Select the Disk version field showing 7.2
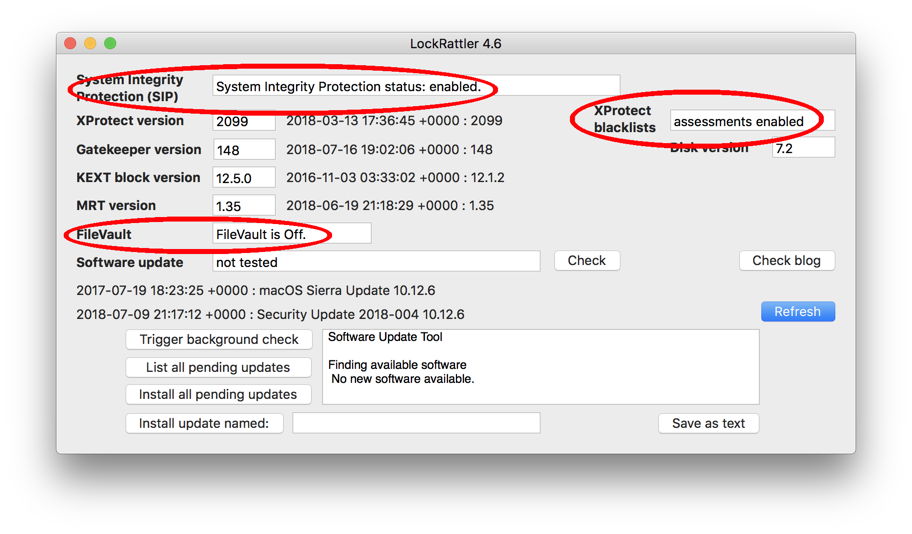The width and height of the screenshot is (912, 534). coord(802,148)
